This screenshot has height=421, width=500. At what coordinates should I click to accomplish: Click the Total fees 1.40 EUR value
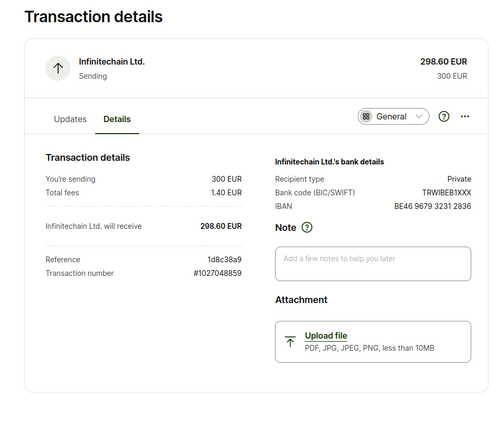coord(226,192)
